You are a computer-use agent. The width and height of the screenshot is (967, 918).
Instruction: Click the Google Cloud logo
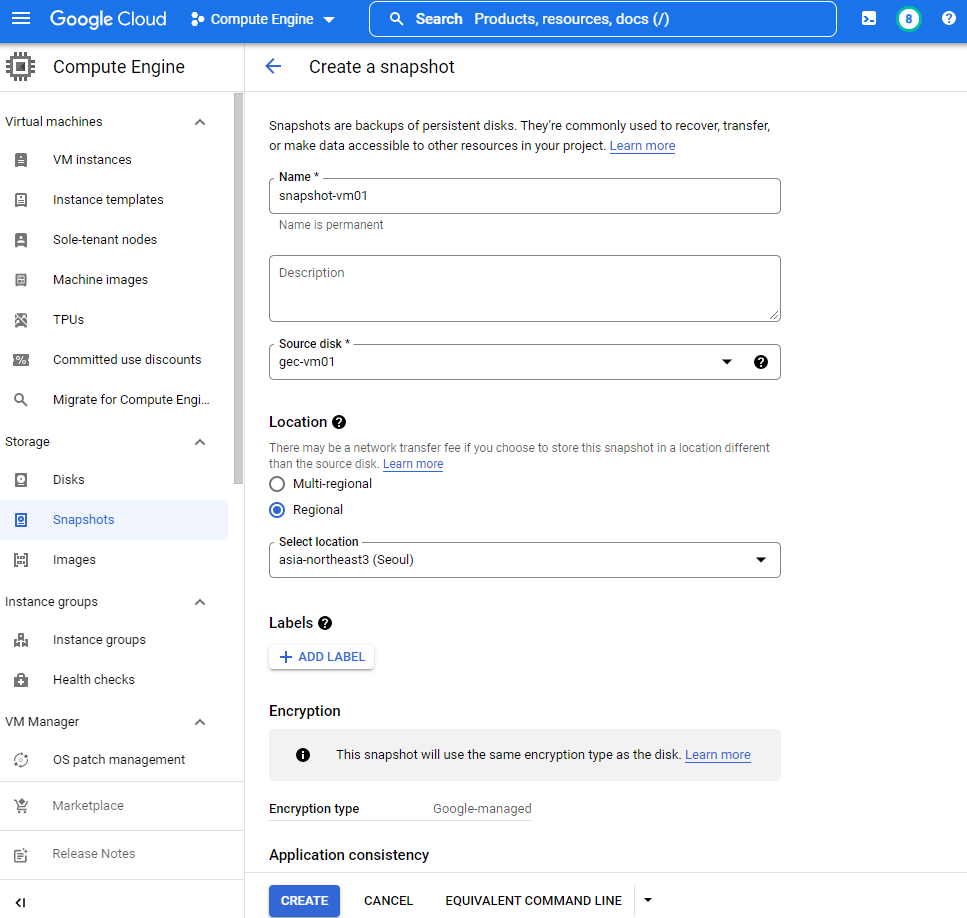tap(108, 19)
